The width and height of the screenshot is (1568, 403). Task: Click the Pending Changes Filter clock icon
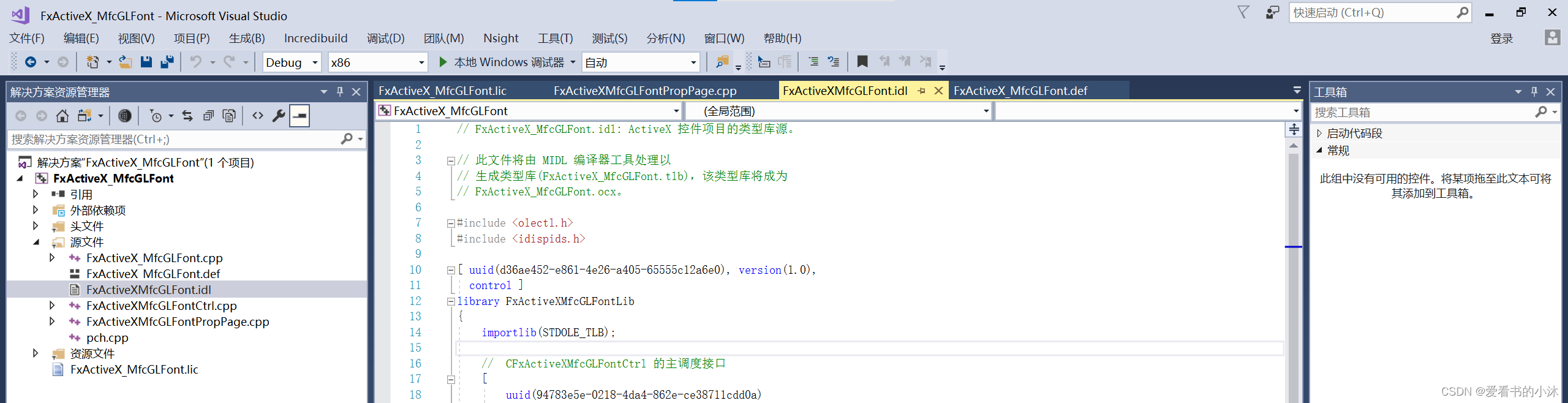tap(156, 116)
